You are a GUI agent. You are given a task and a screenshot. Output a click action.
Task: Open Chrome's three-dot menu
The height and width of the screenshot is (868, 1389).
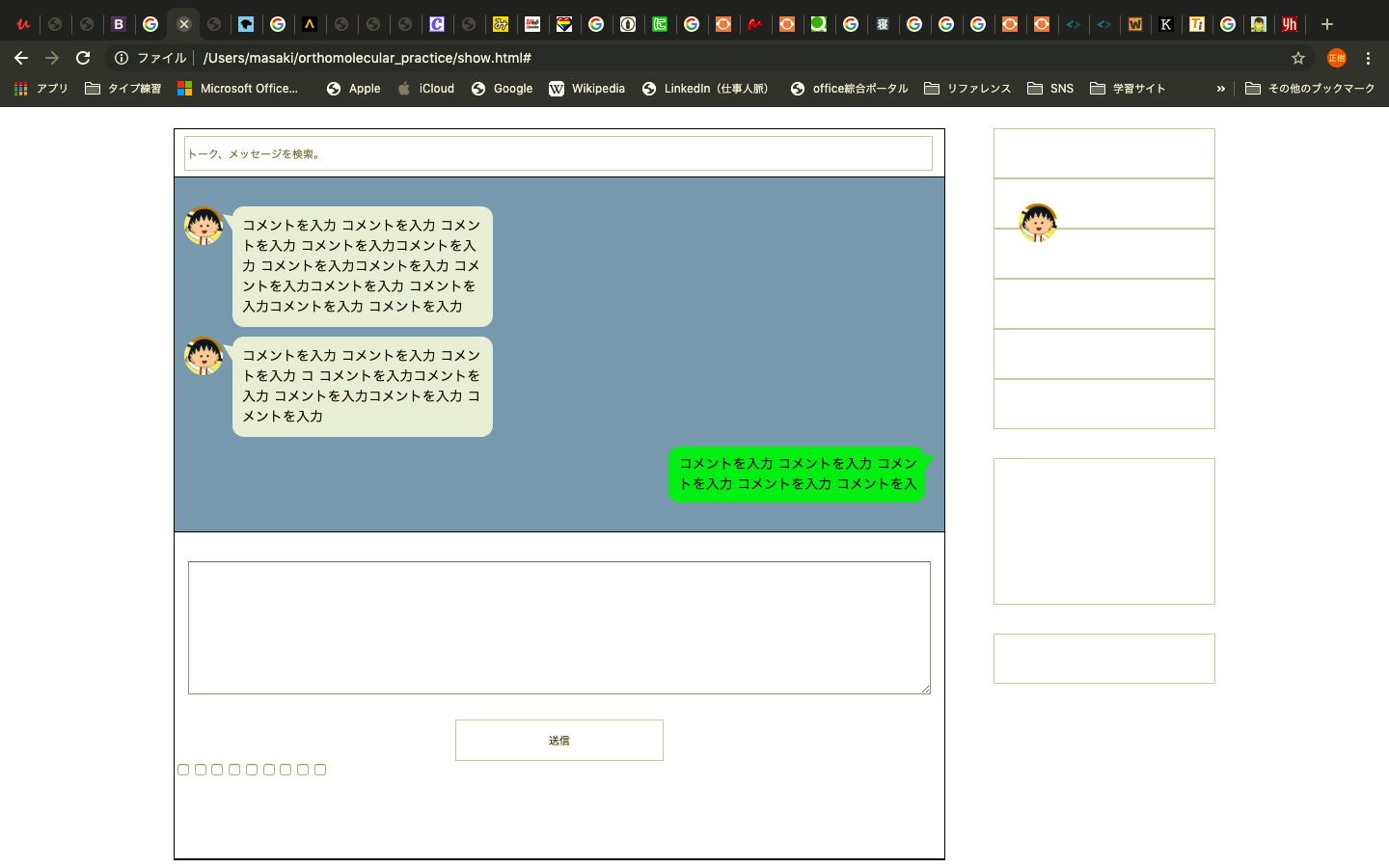[x=1368, y=58]
